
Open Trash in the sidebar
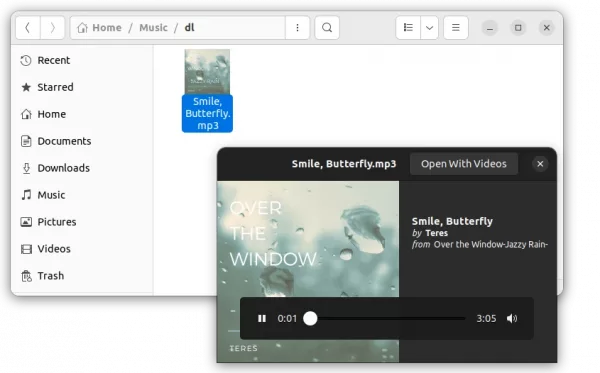click(x=82, y=276)
